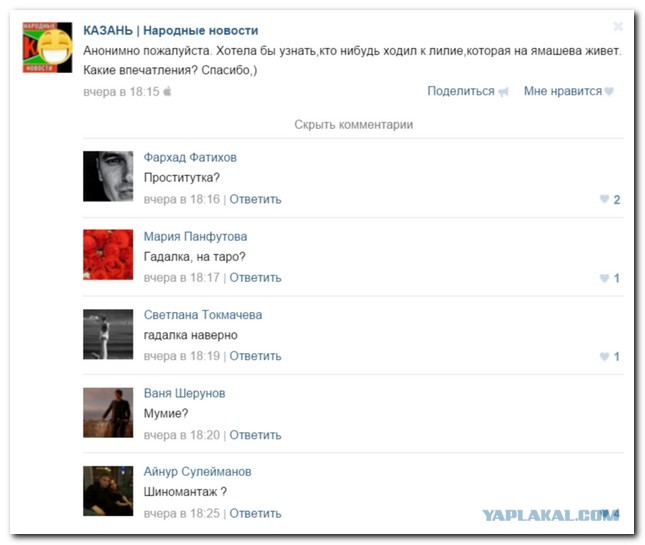
Task: Like Фархад Фатихов's comment via heart icon
Action: [x=604, y=199]
